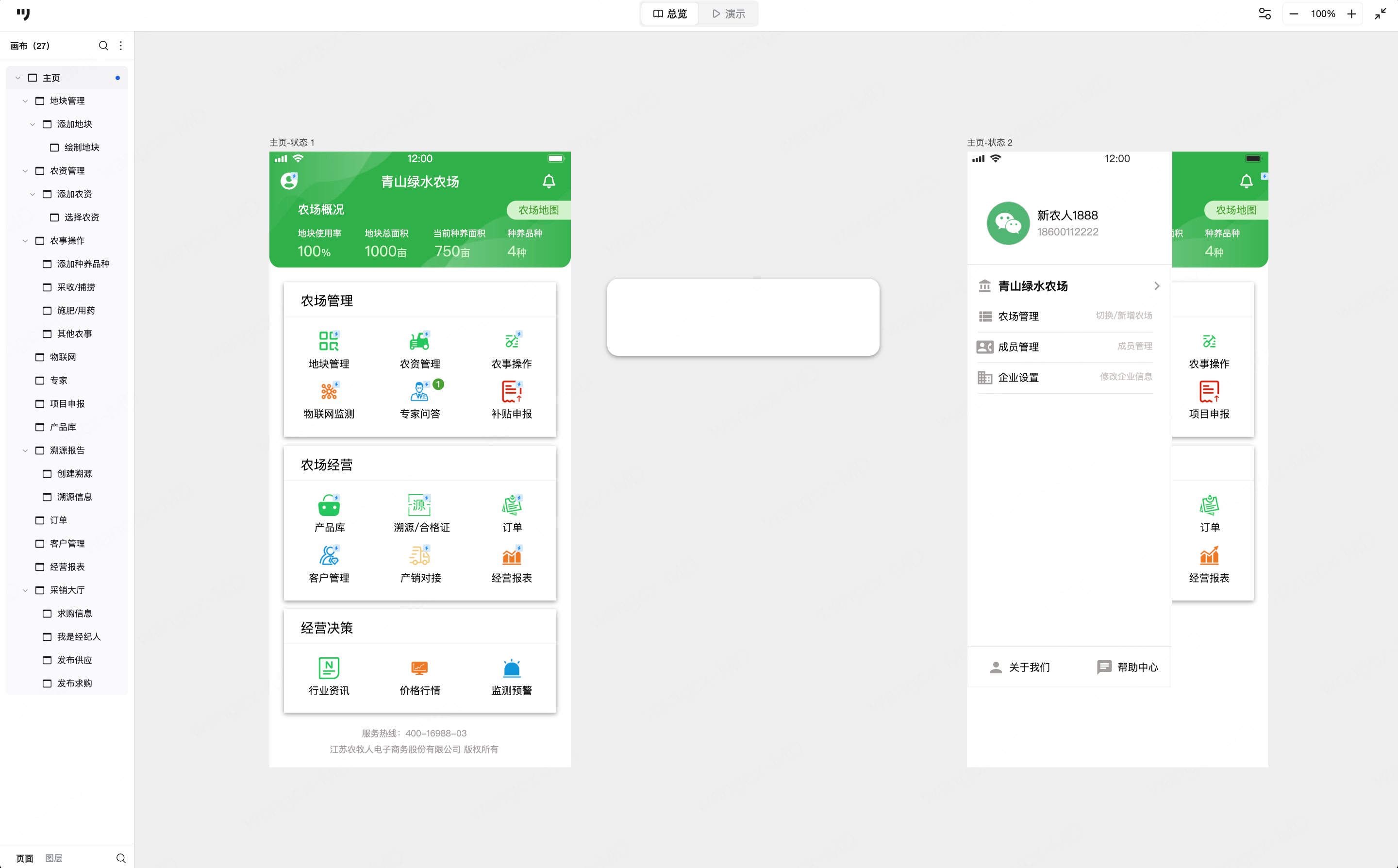Switch to the 图层 layers tab
The width and height of the screenshot is (1398, 868).
(x=53, y=858)
